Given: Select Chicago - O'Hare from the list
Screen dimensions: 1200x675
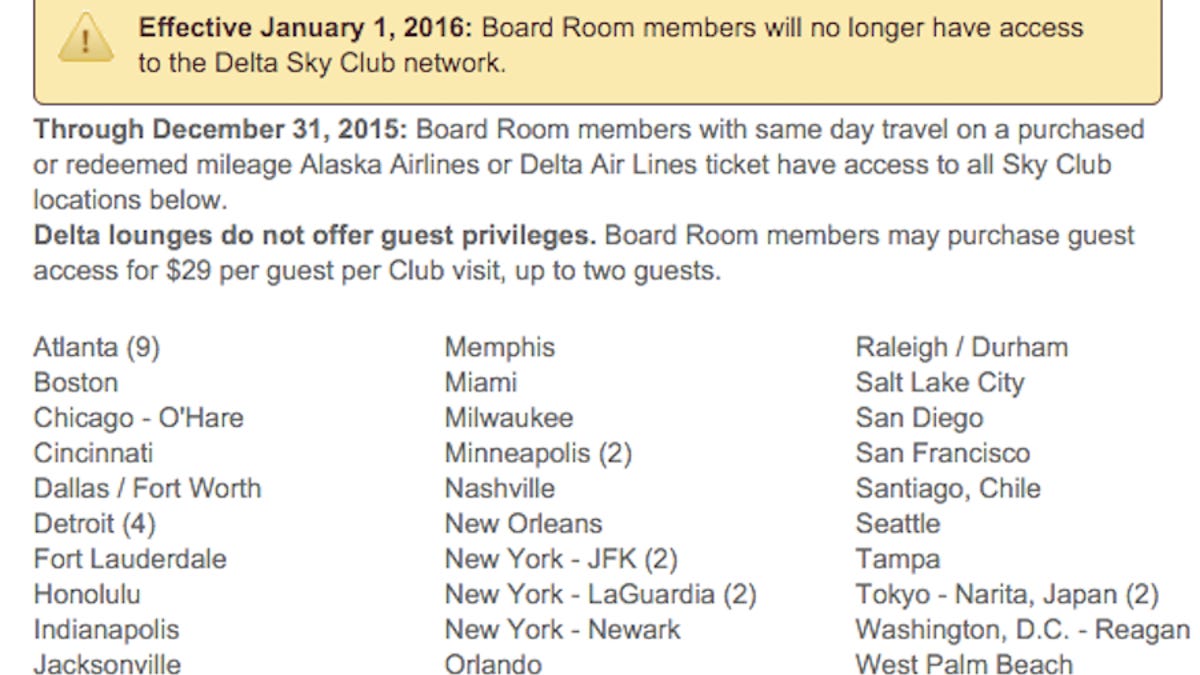Looking at the screenshot, I should coord(138,418).
